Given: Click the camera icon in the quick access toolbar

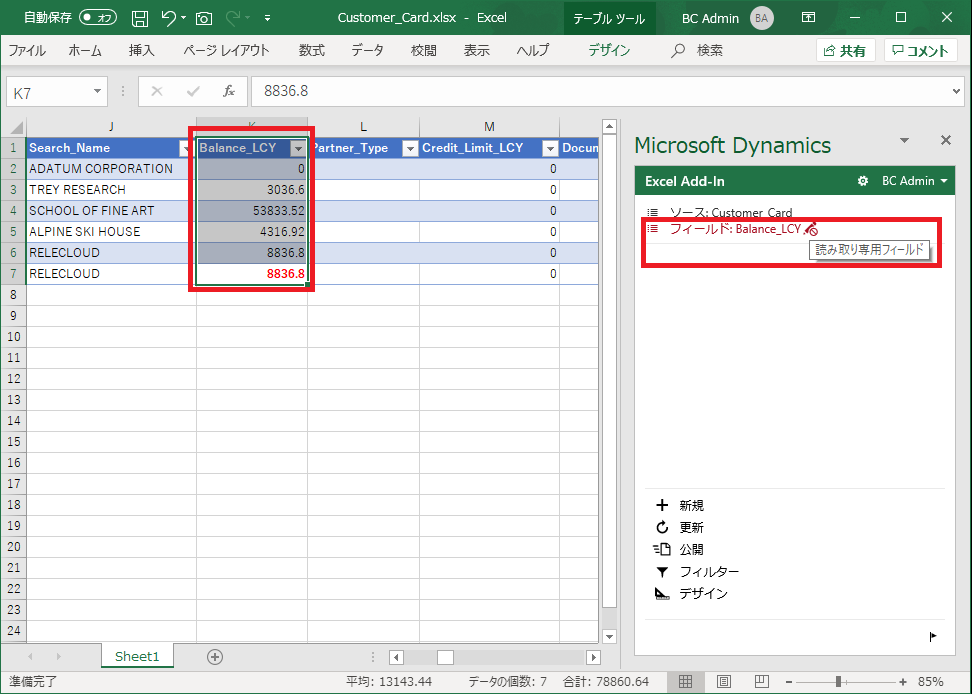Looking at the screenshot, I should coord(203,18).
